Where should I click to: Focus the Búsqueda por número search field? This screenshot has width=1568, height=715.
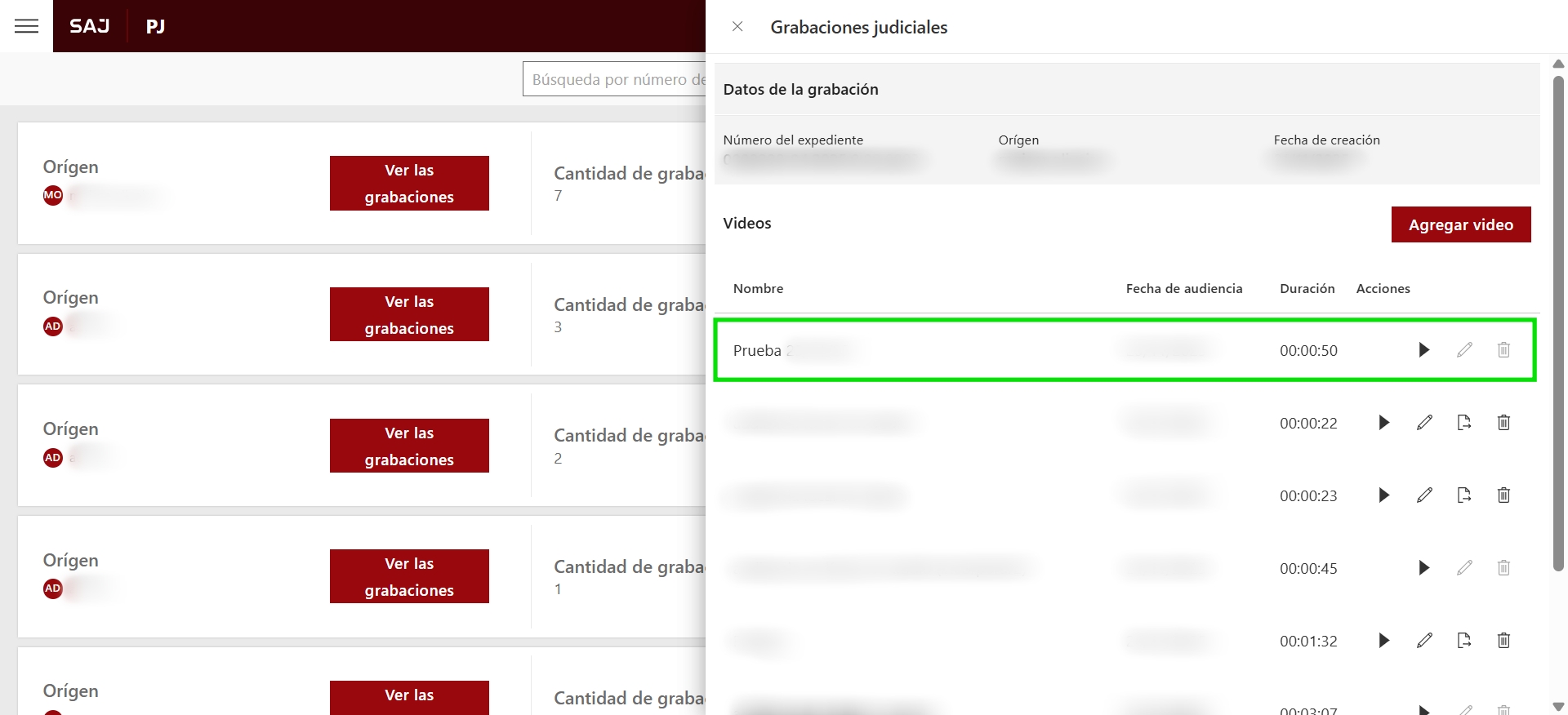coord(614,80)
